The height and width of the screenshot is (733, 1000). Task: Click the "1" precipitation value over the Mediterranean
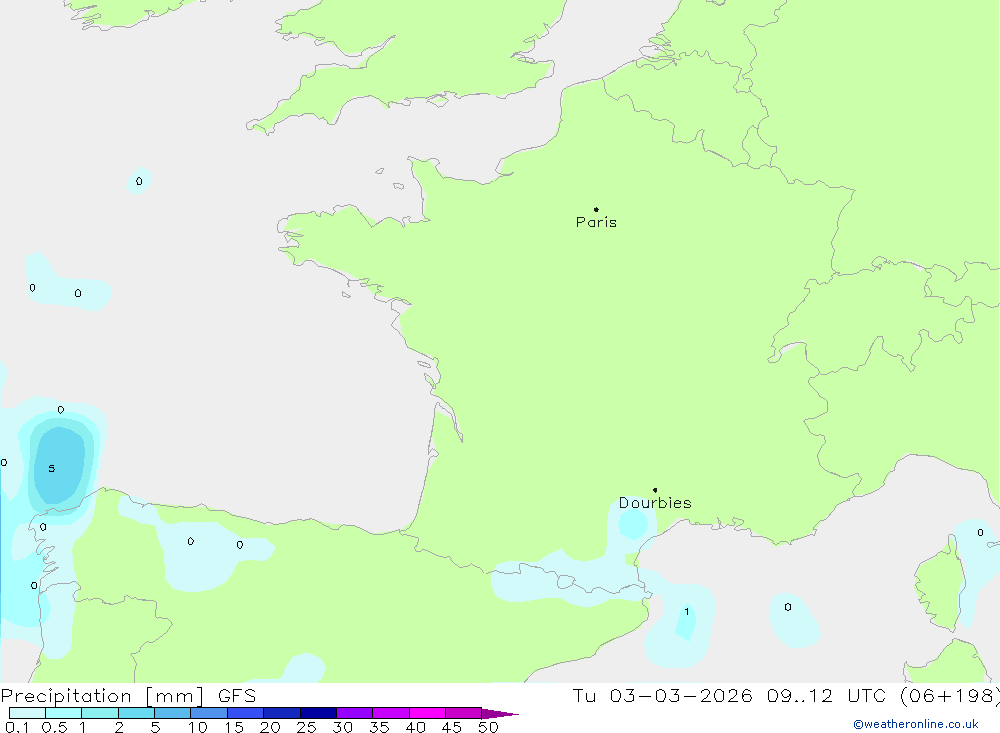click(687, 612)
